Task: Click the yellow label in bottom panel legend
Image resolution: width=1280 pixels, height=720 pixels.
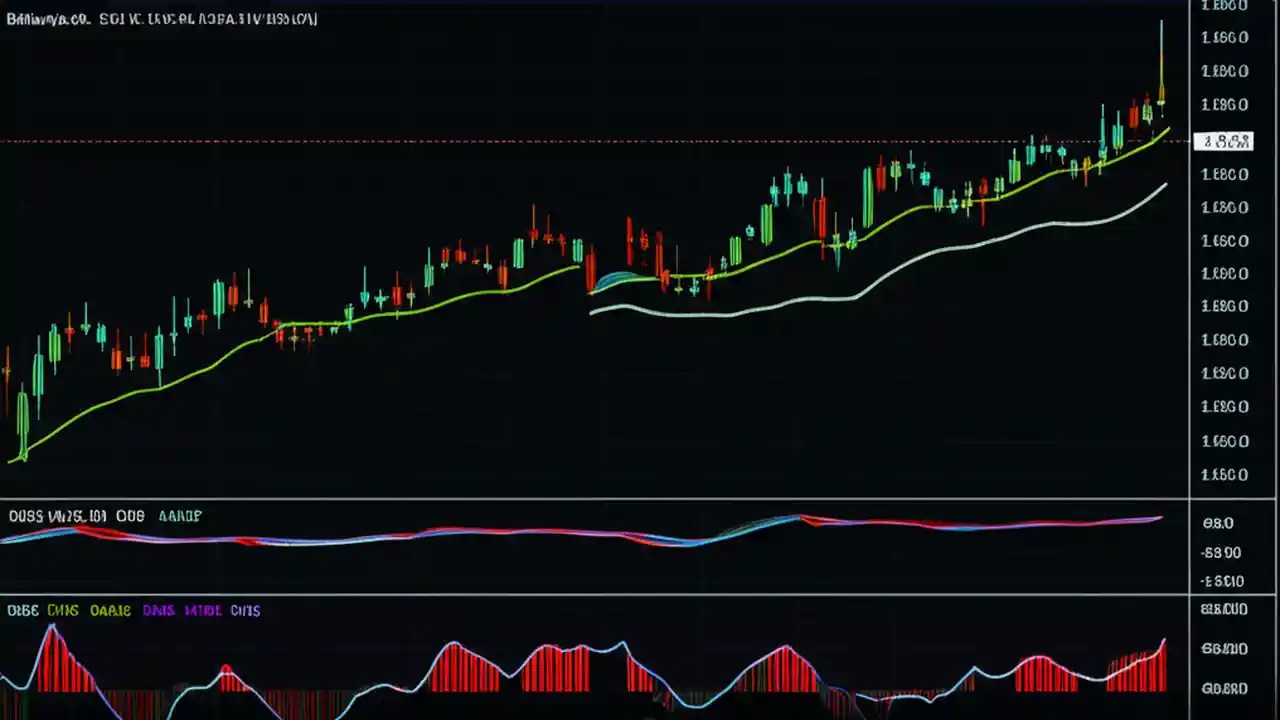Action: click(110, 610)
